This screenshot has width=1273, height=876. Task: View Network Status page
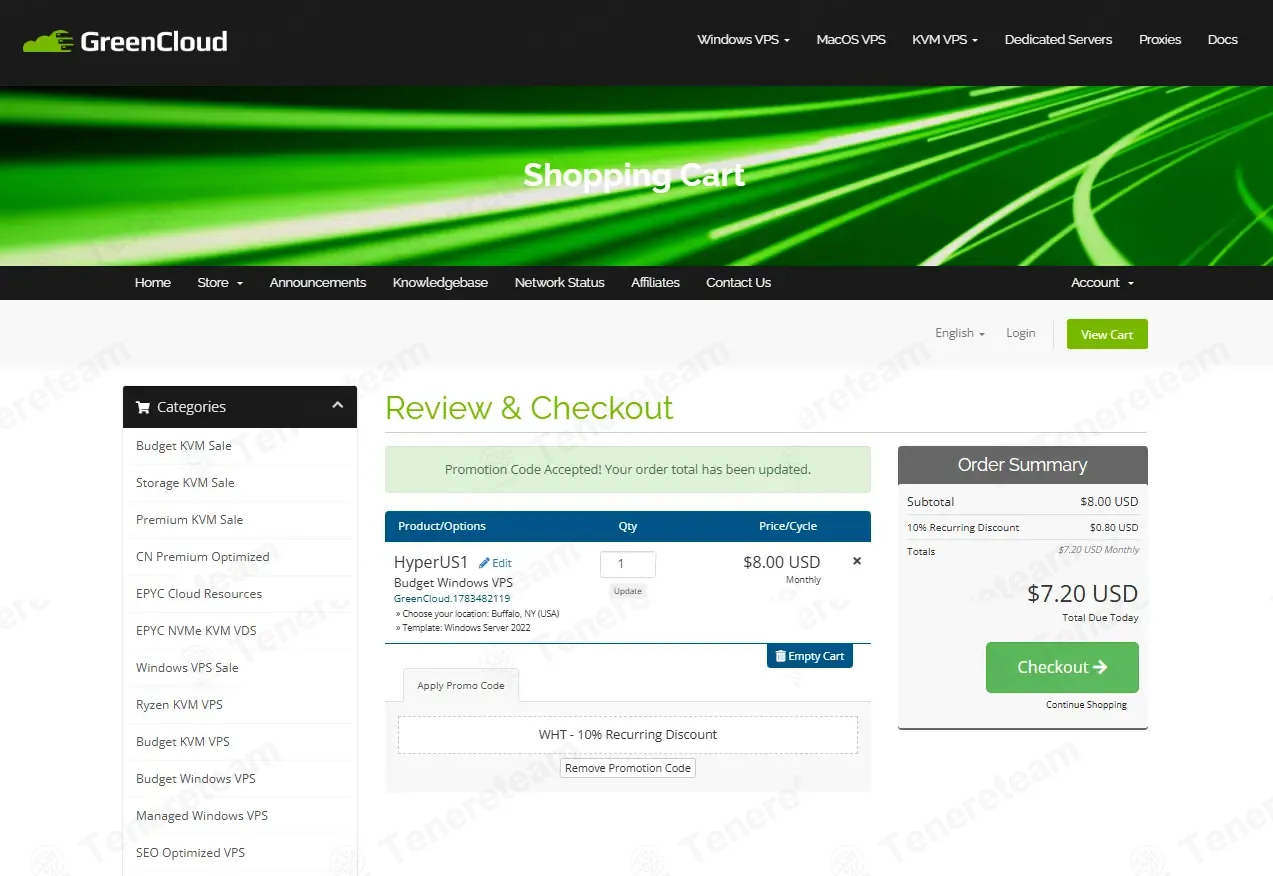click(x=559, y=283)
